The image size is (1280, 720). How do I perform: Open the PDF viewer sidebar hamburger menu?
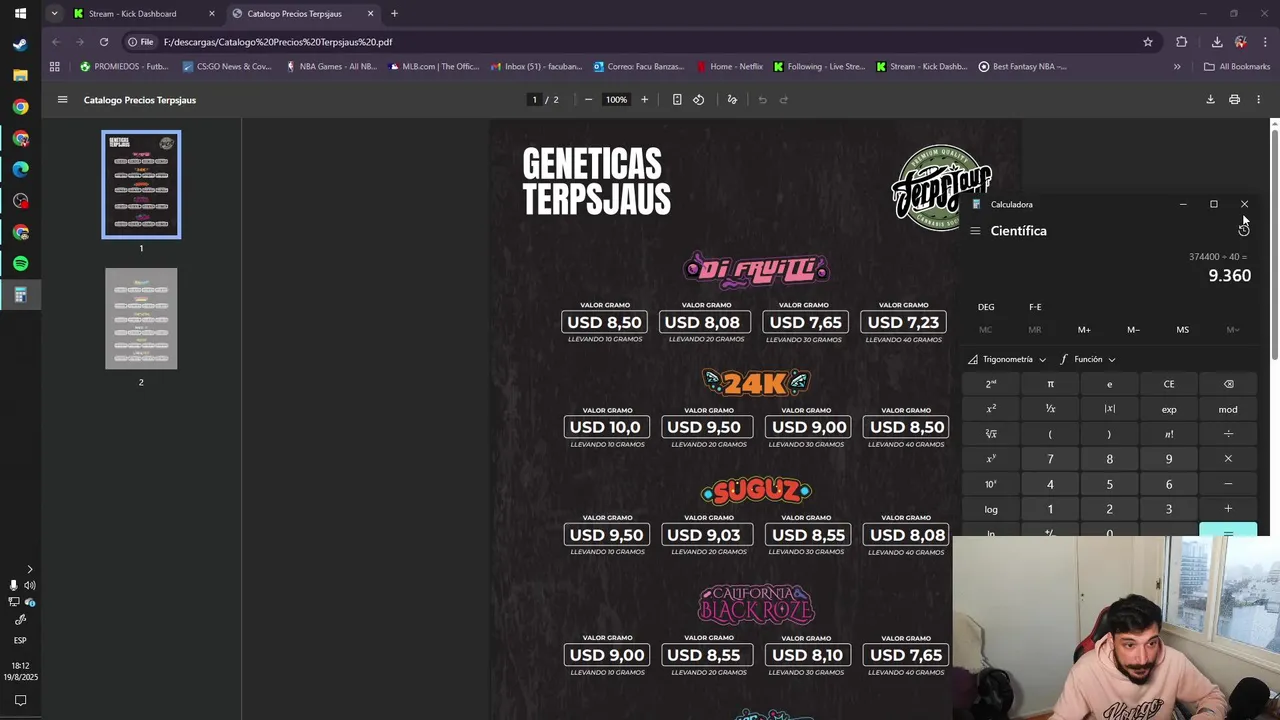pos(62,99)
